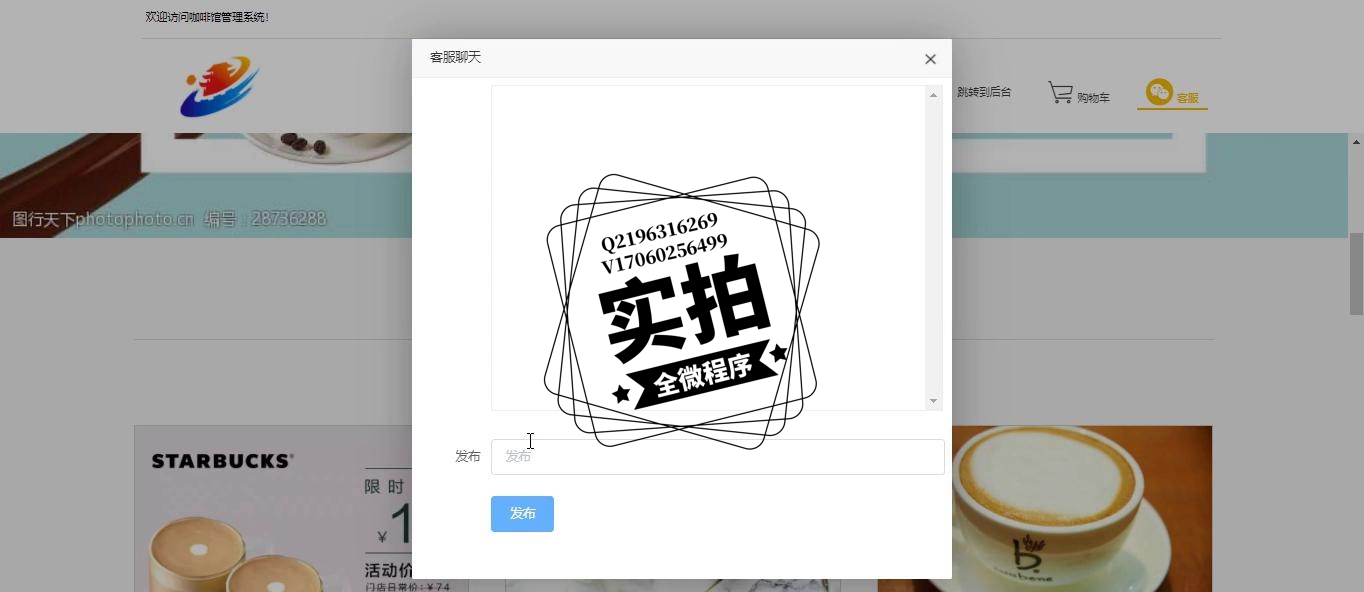
Task: Open the 跳转到后台 link
Action: click(984, 92)
